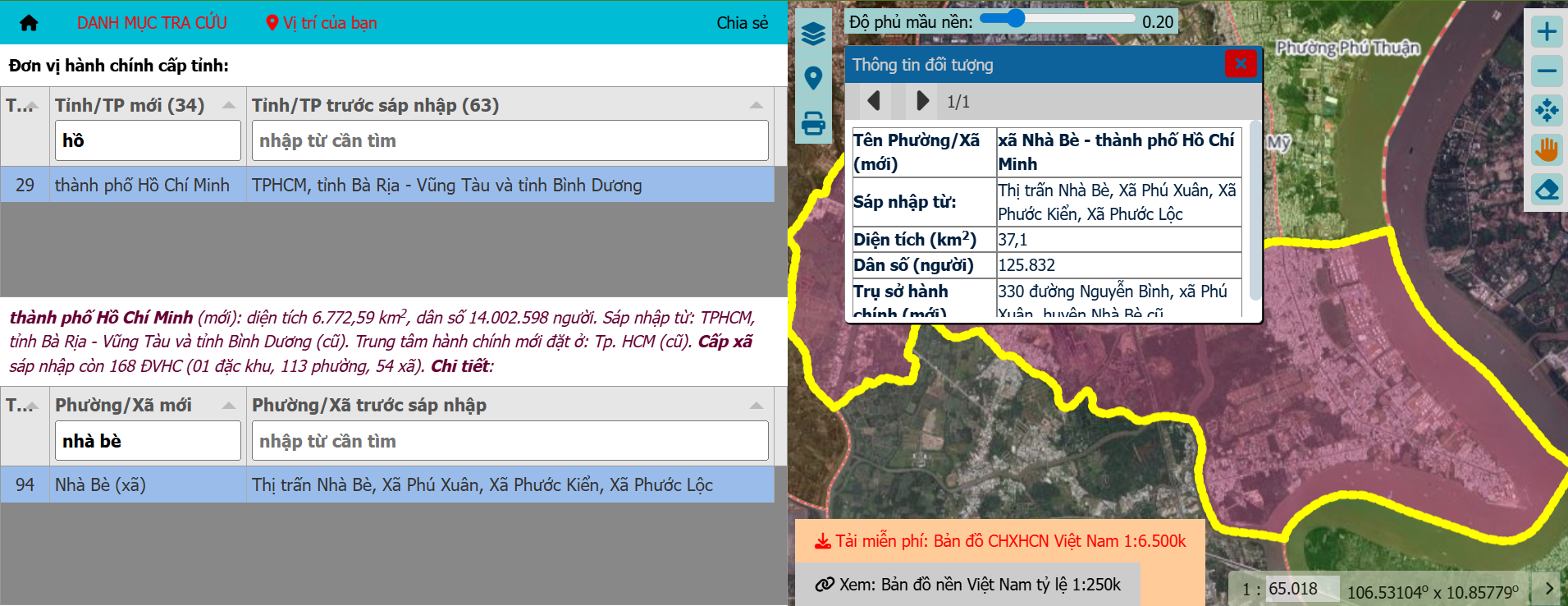Click Vị trí của bạn menu item
The width and height of the screenshot is (1568, 606).
tap(322, 23)
